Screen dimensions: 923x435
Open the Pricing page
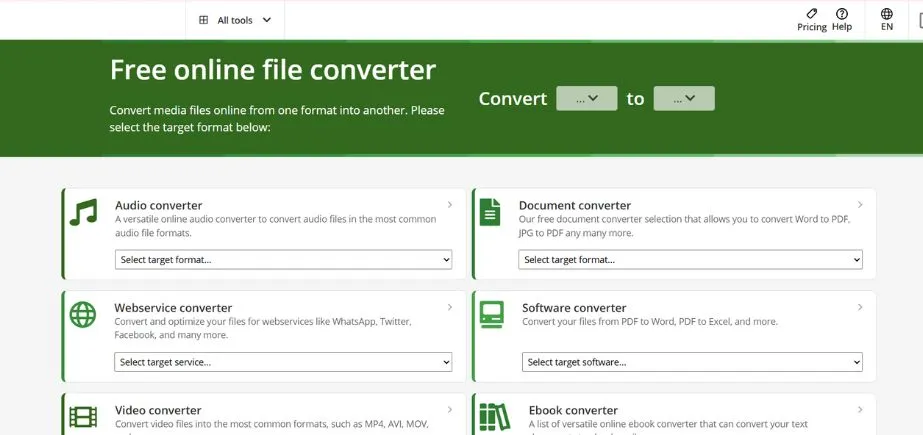[x=812, y=20]
